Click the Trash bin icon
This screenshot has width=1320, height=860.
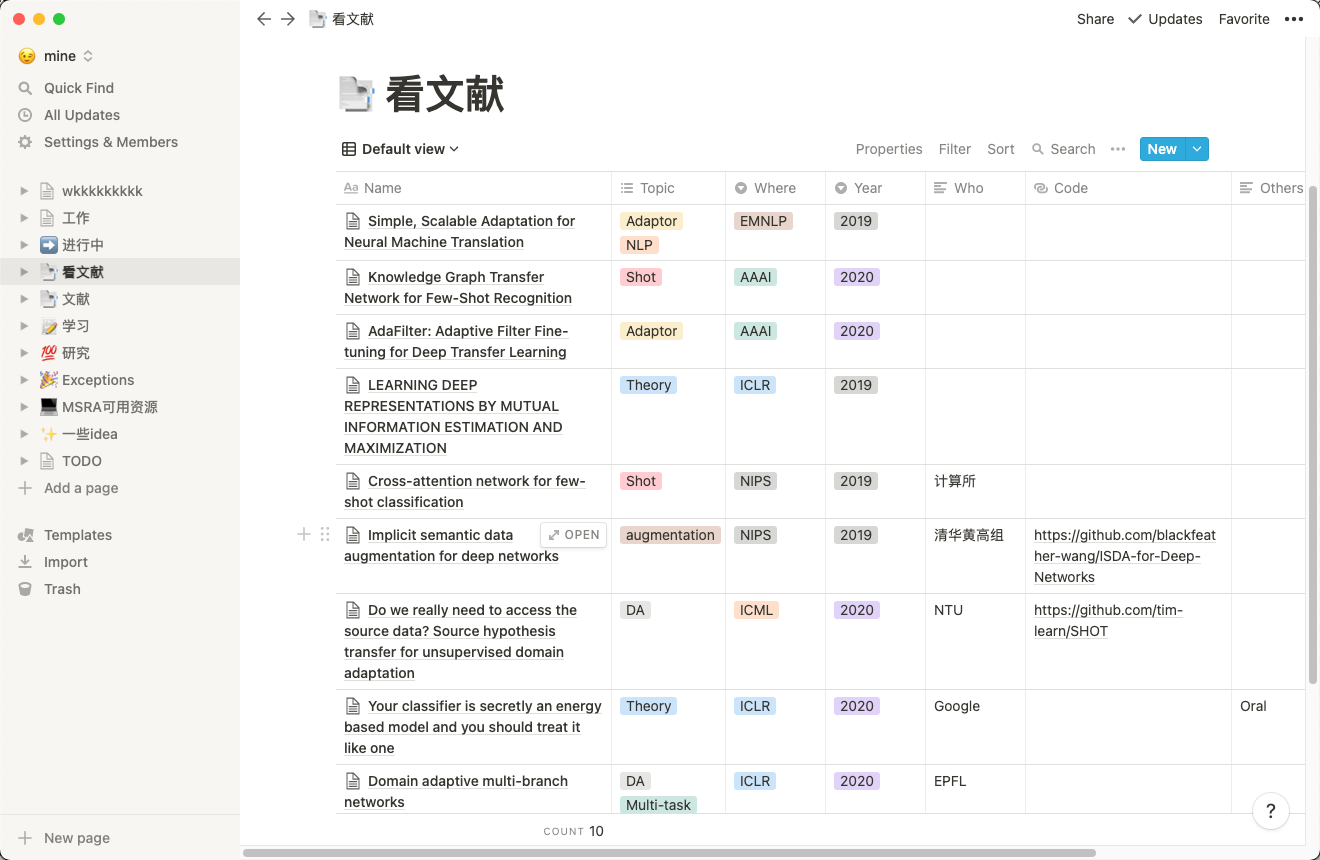click(x=26, y=589)
